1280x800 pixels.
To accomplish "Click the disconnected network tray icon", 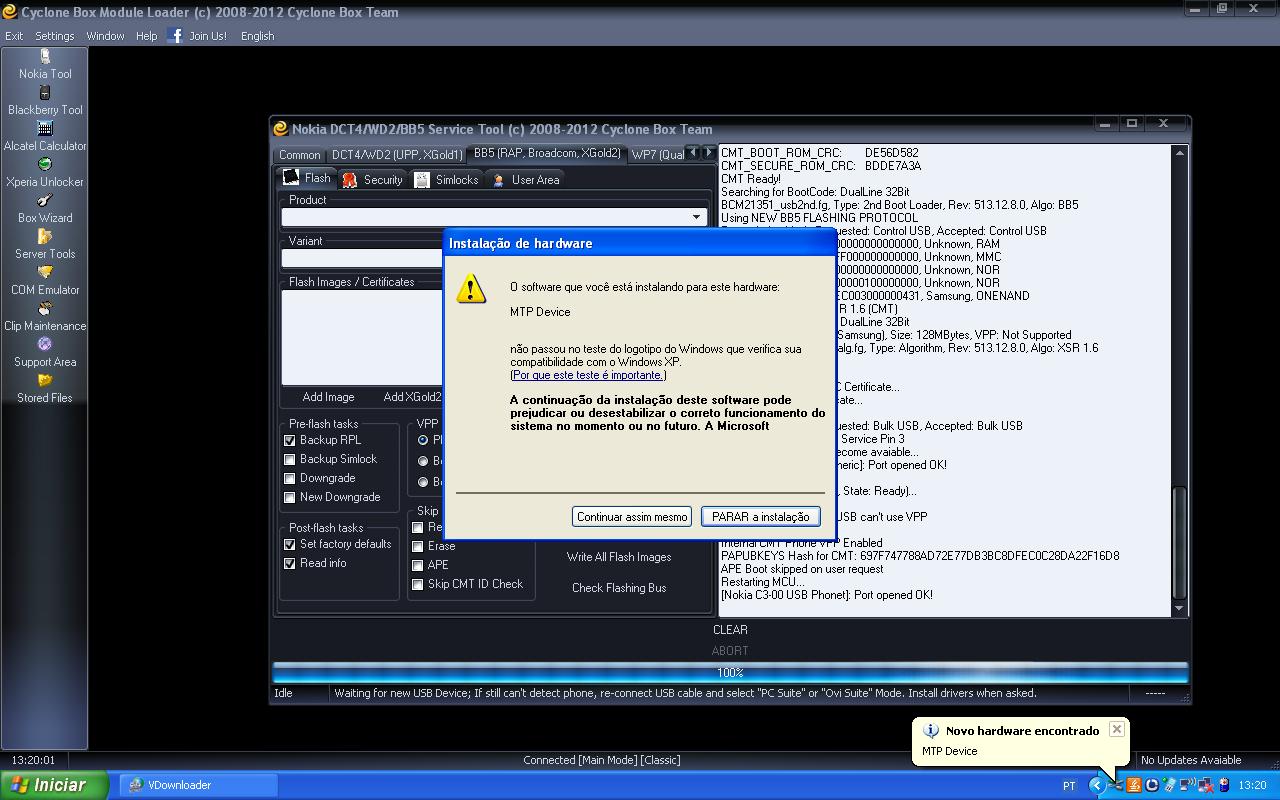I will click(1205, 785).
